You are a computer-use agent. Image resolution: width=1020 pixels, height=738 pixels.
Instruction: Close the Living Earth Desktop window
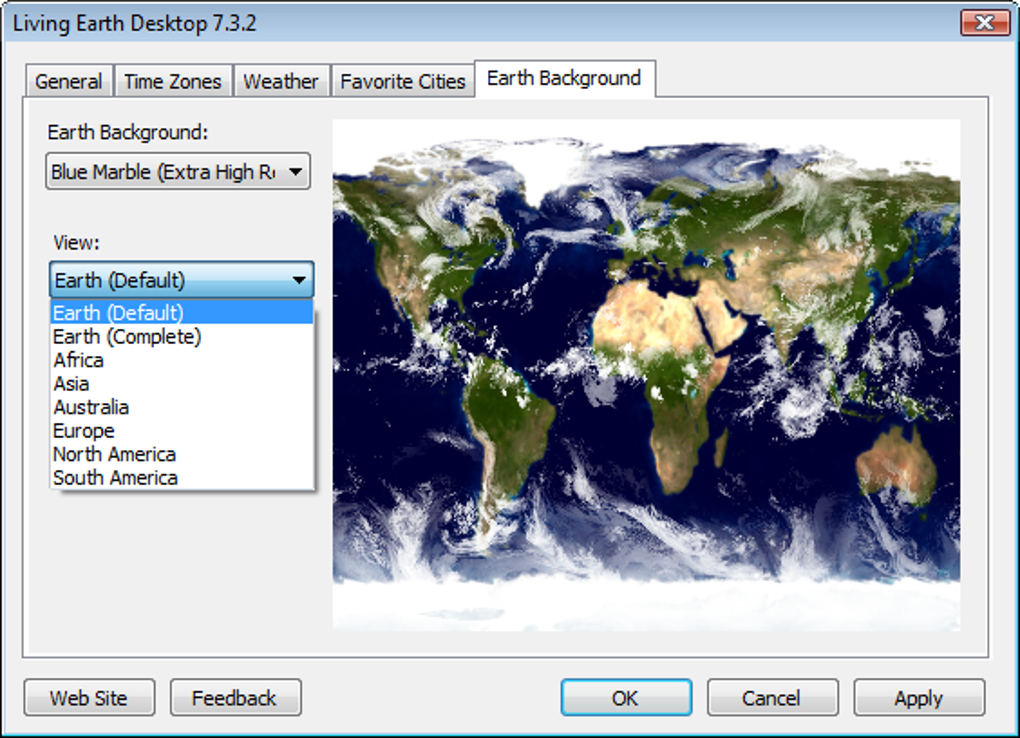coord(985,23)
